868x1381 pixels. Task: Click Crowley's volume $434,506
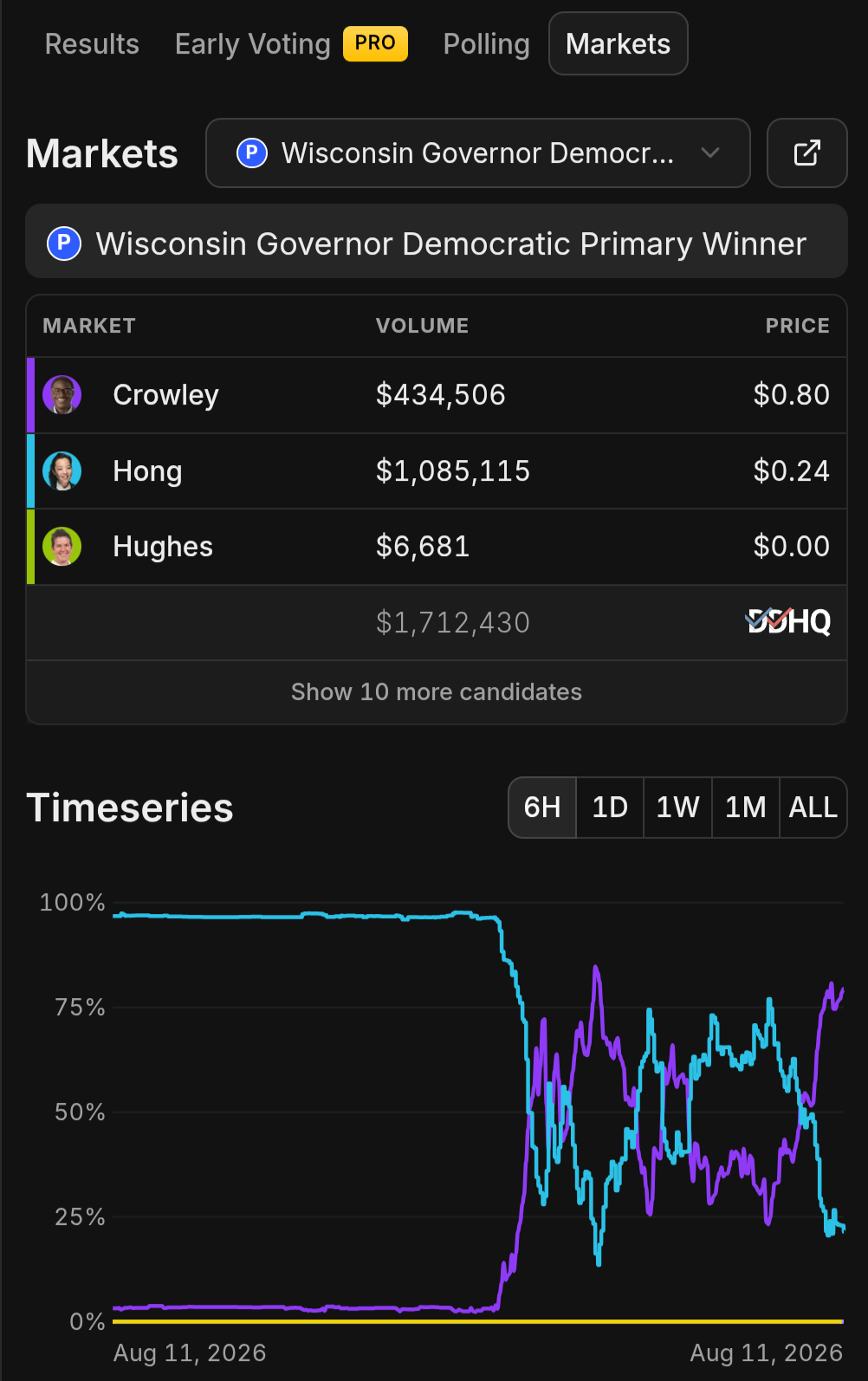[441, 395]
